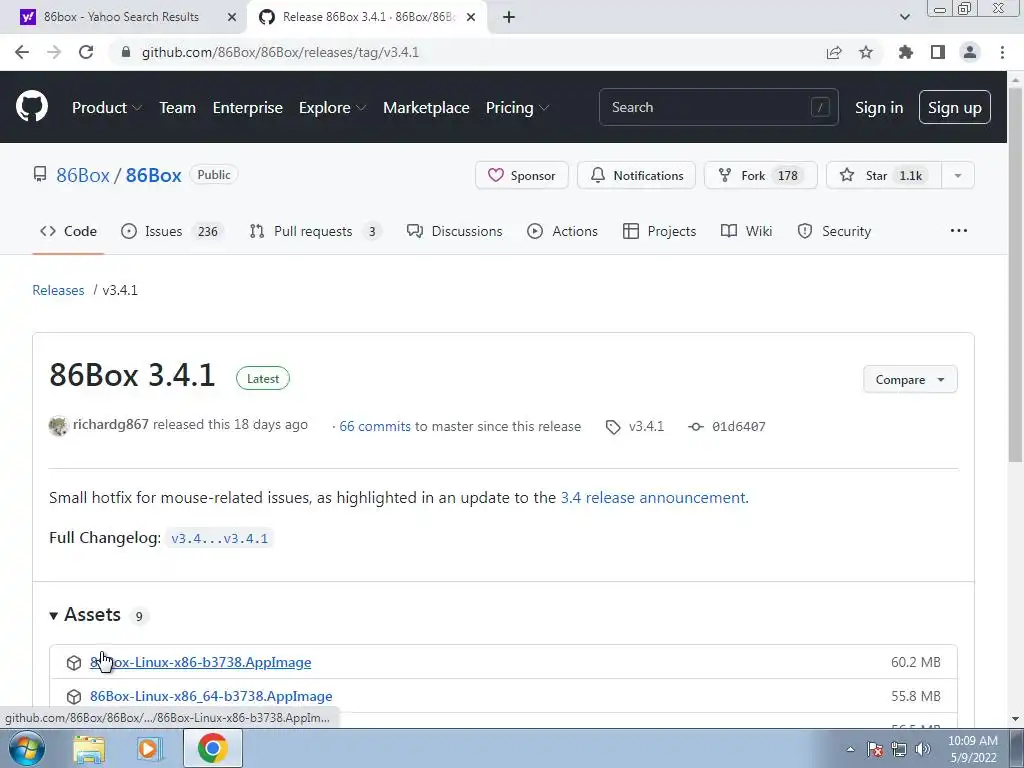This screenshot has width=1024, height=768.
Task: Click the share page icon in address bar
Action: pos(834,52)
